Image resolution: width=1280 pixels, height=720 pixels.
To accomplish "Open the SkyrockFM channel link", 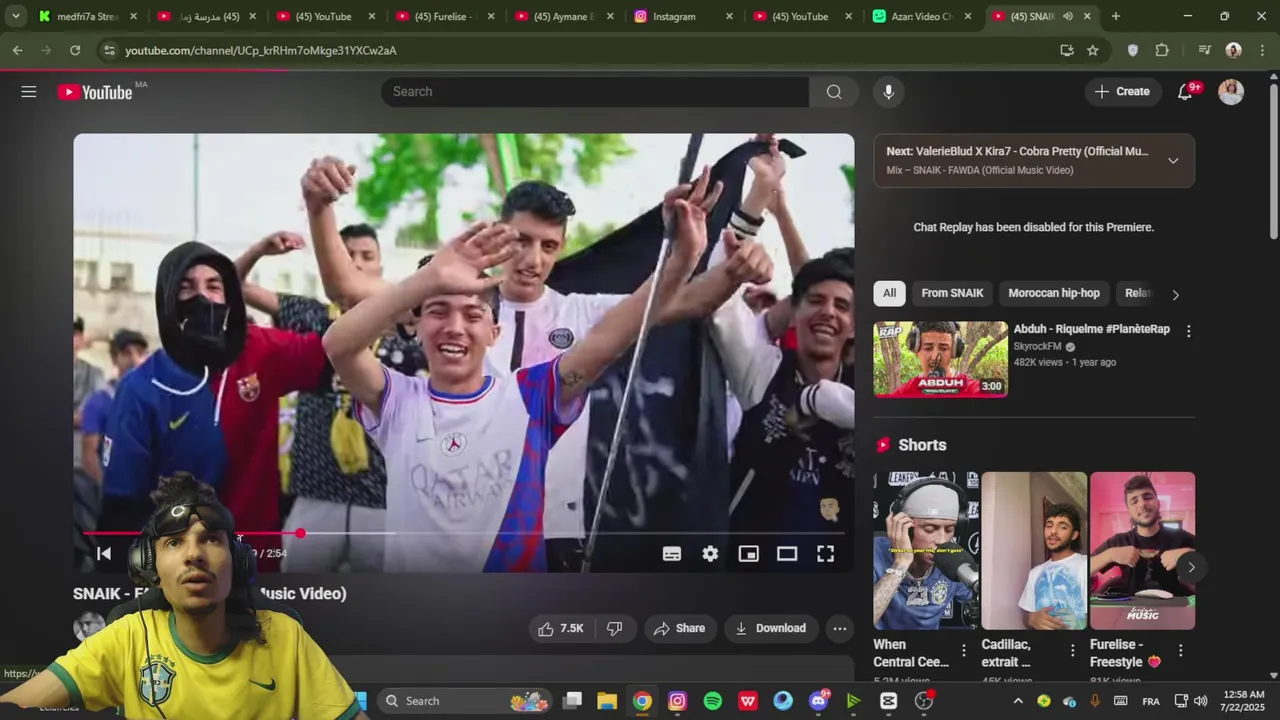I will point(1038,346).
